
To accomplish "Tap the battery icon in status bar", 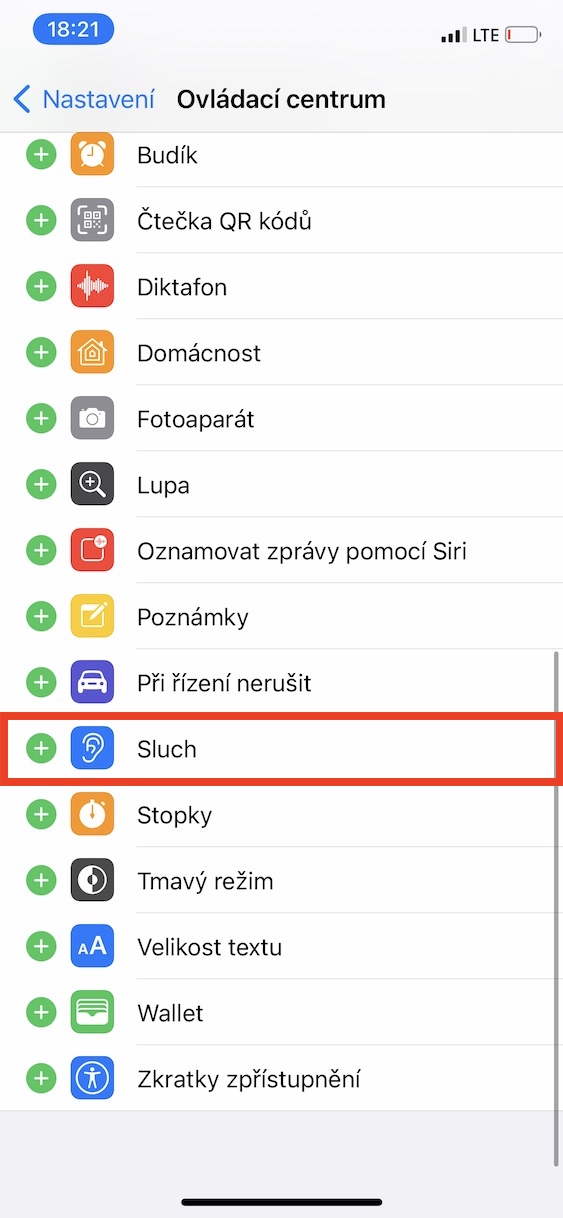I will [524, 35].
